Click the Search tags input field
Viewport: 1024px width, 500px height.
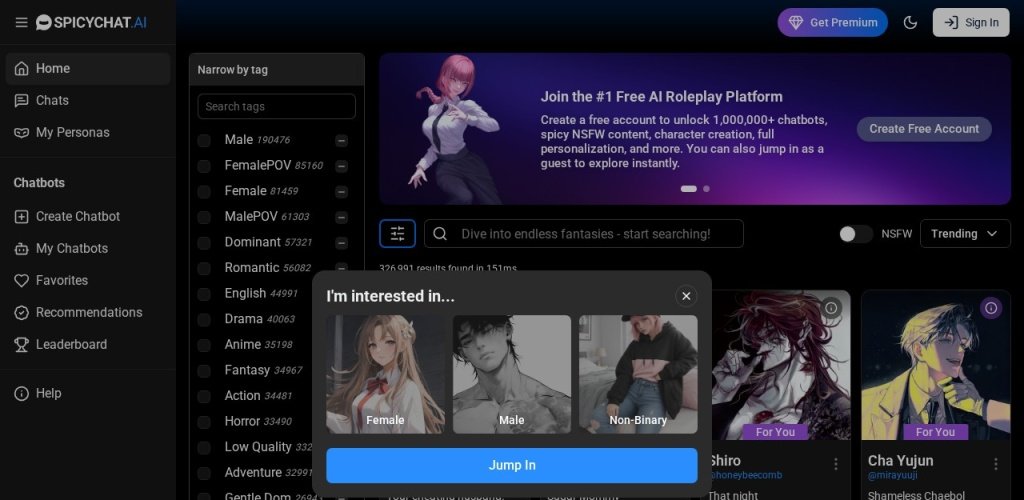click(x=276, y=107)
